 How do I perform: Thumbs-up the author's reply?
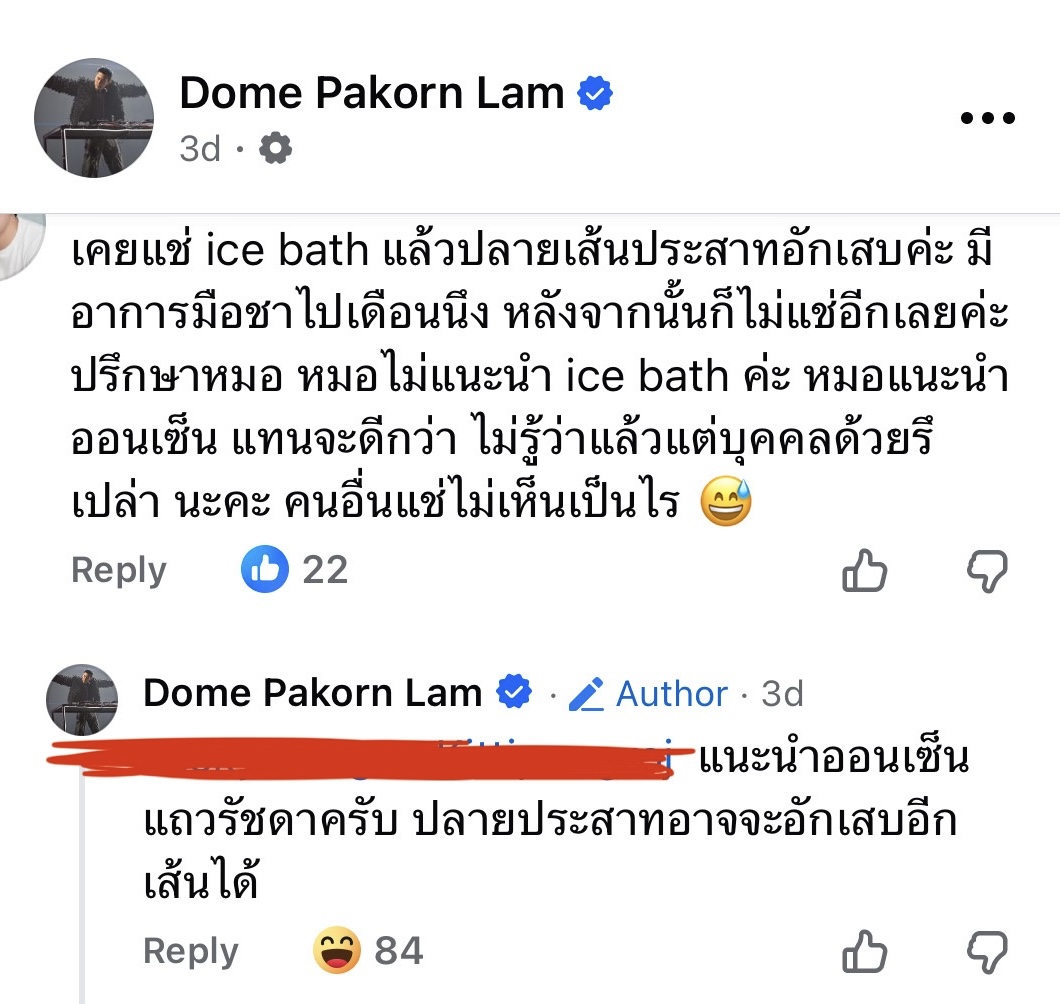[x=865, y=951]
